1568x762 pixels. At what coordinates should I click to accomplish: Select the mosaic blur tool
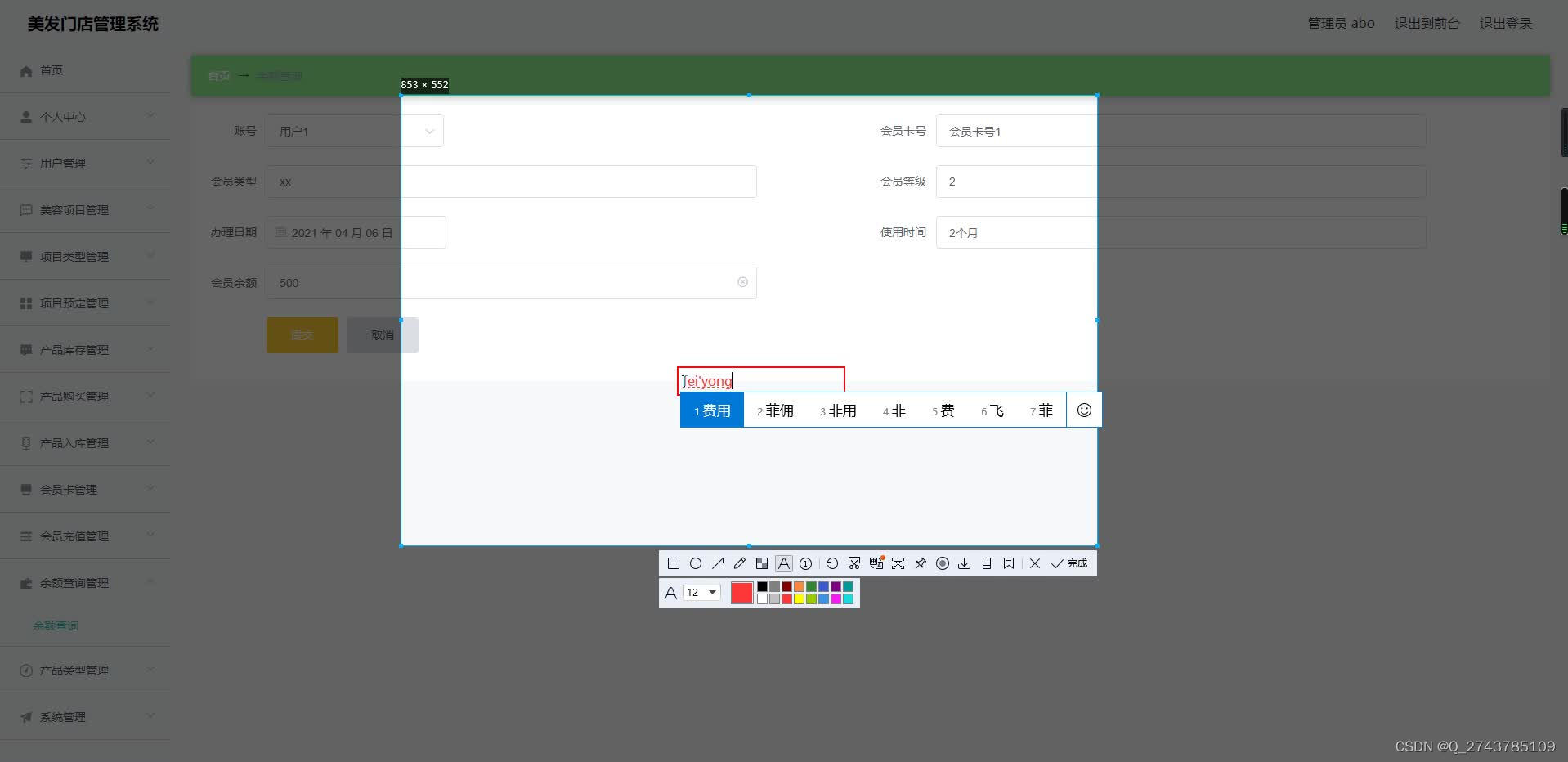pyautogui.click(x=762, y=563)
